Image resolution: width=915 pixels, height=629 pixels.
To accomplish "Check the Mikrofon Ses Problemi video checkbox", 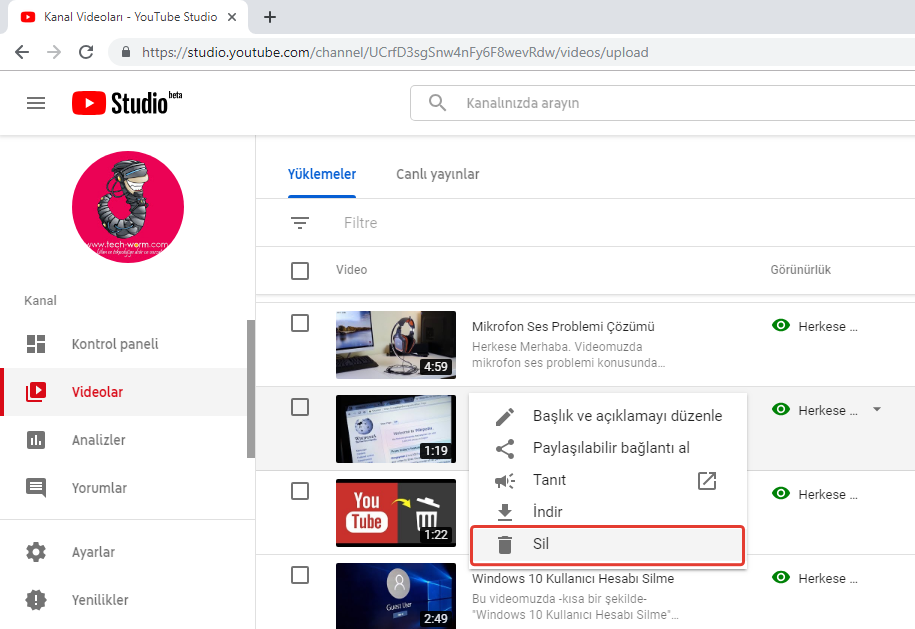I will pos(300,323).
